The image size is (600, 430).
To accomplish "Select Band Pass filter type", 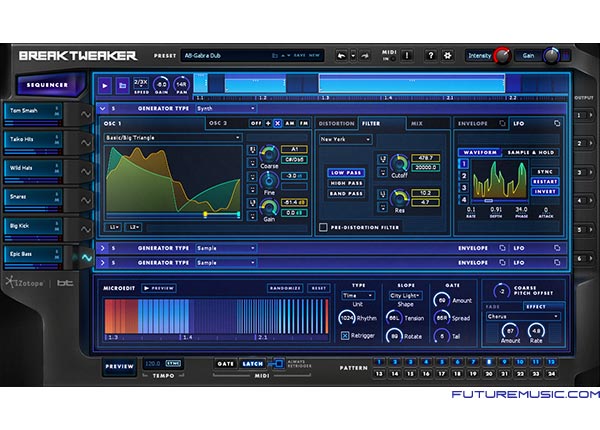I will [x=346, y=194].
